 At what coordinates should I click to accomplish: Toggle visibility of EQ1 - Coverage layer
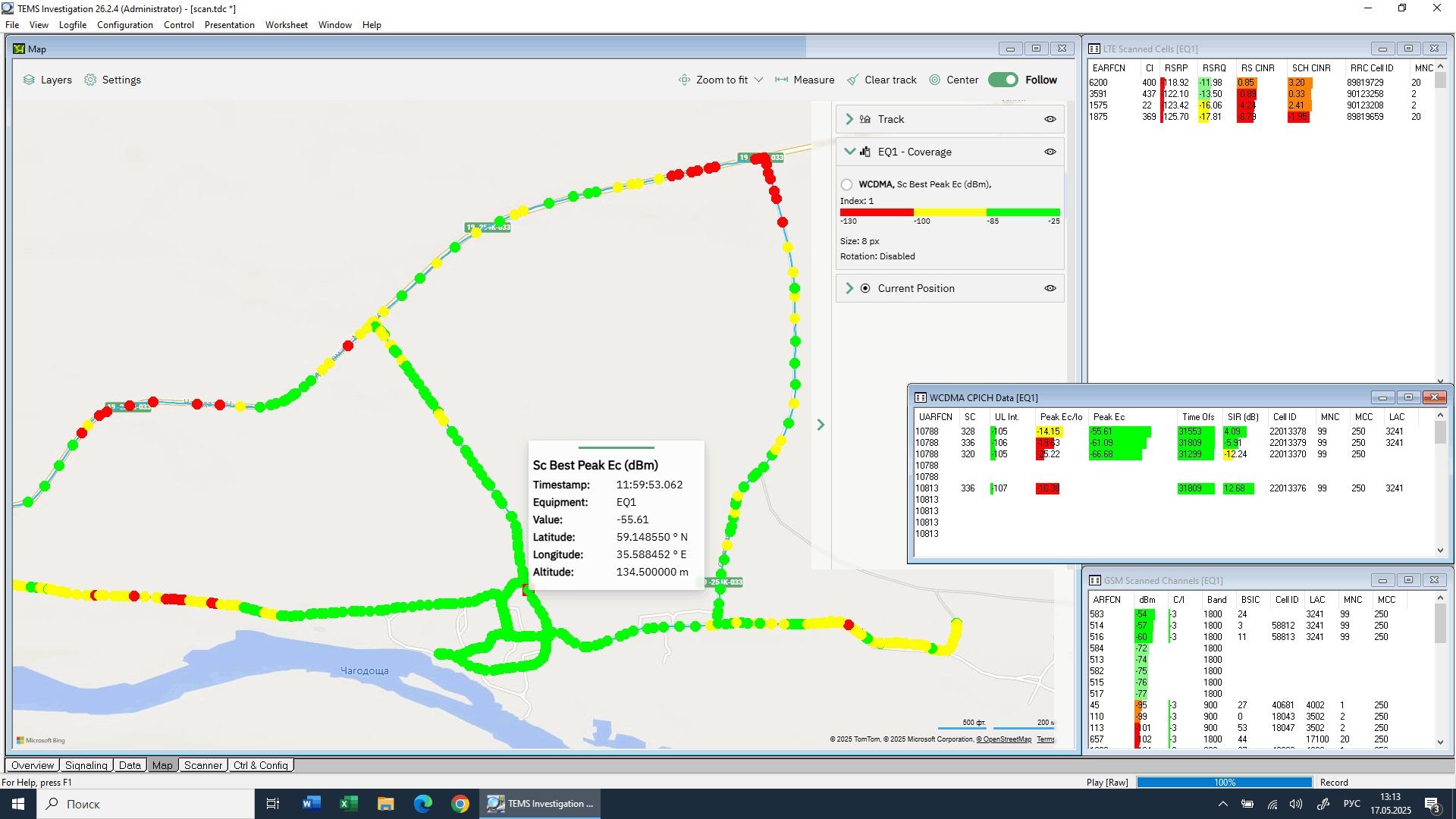tap(1050, 152)
